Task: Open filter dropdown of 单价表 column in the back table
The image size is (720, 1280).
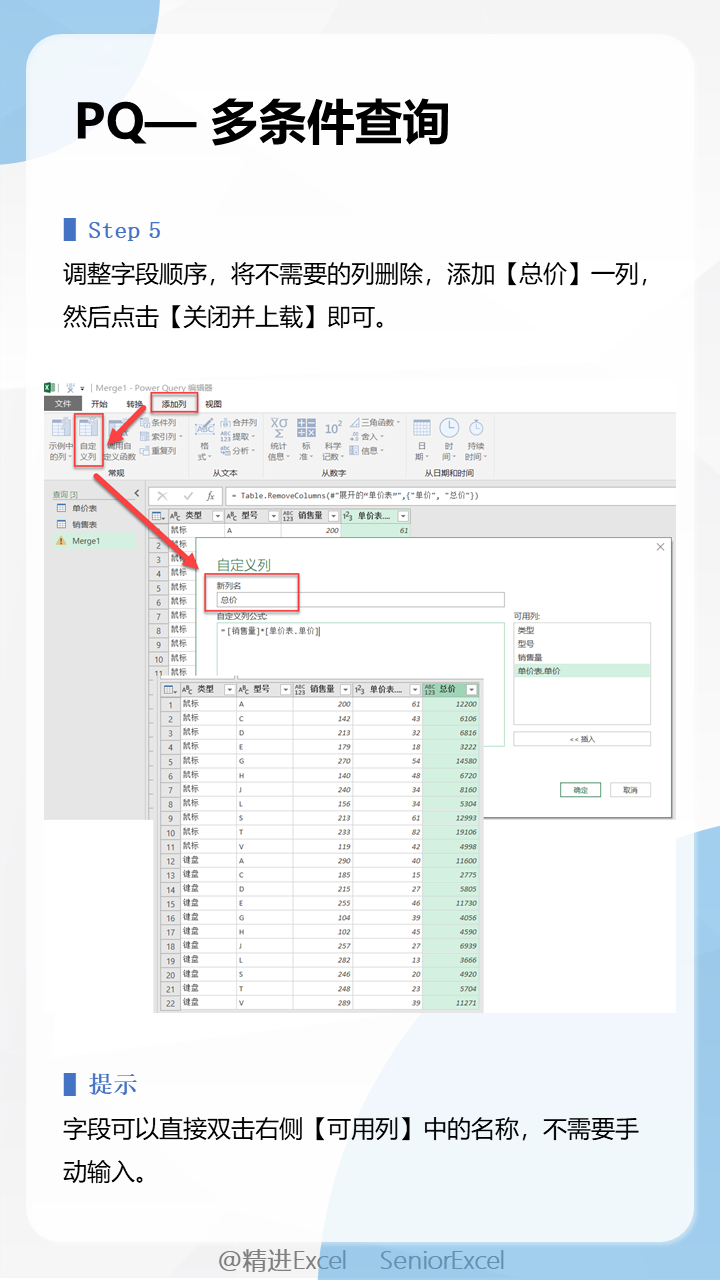Action: (403, 516)
